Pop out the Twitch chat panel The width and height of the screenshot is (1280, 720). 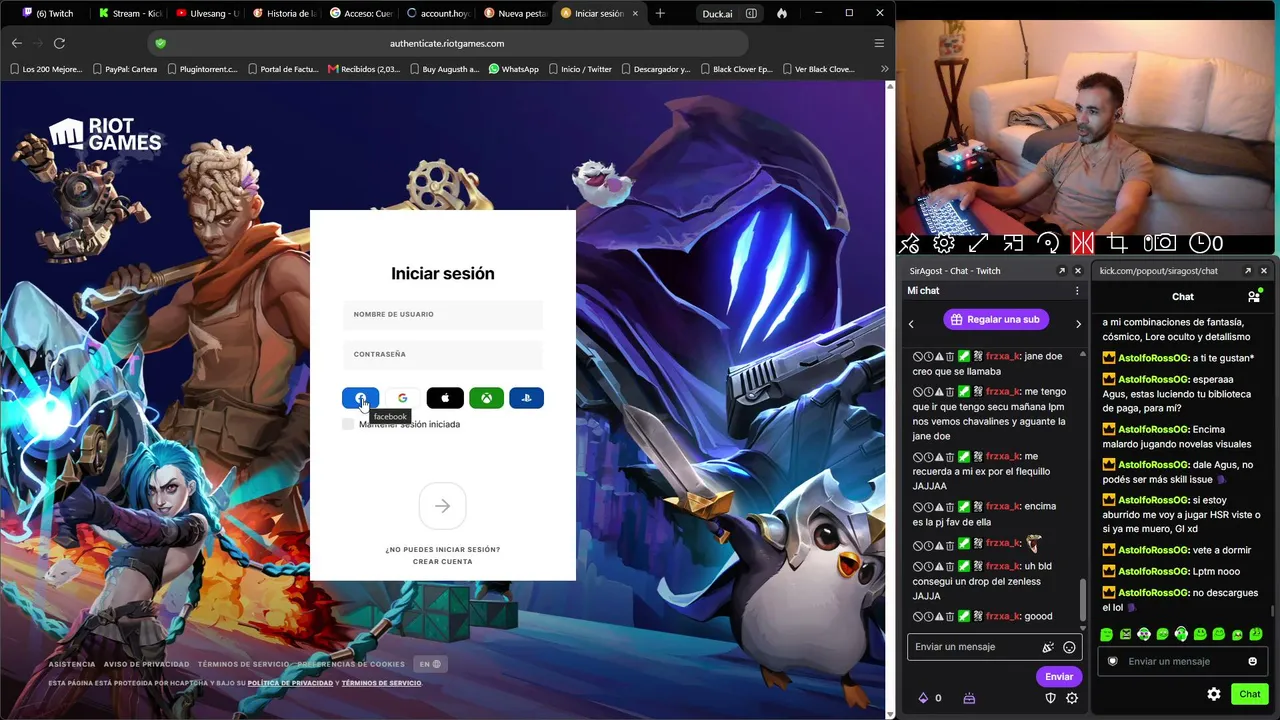pos(1062,271)
